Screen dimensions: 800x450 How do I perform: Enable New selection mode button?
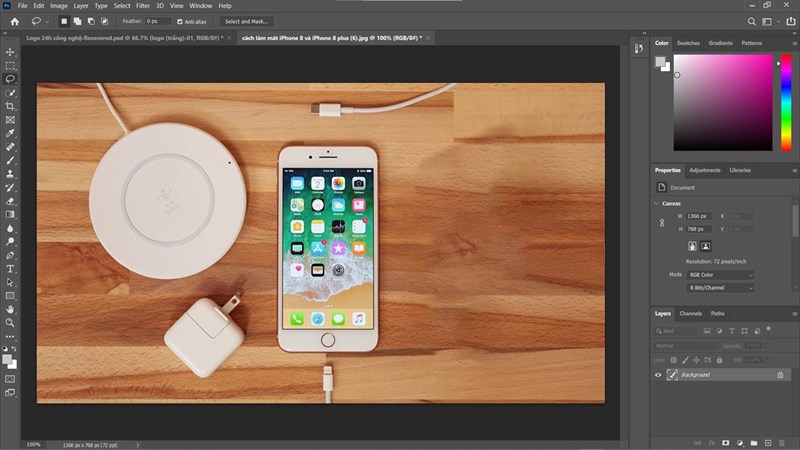(x=64, y=21)
